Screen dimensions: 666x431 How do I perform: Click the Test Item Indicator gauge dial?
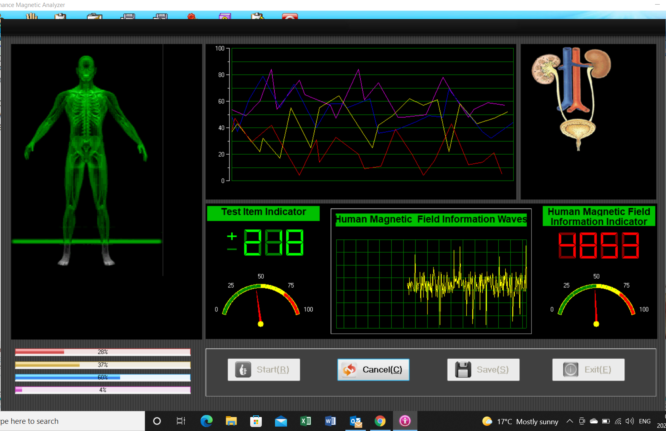[262, 300]
